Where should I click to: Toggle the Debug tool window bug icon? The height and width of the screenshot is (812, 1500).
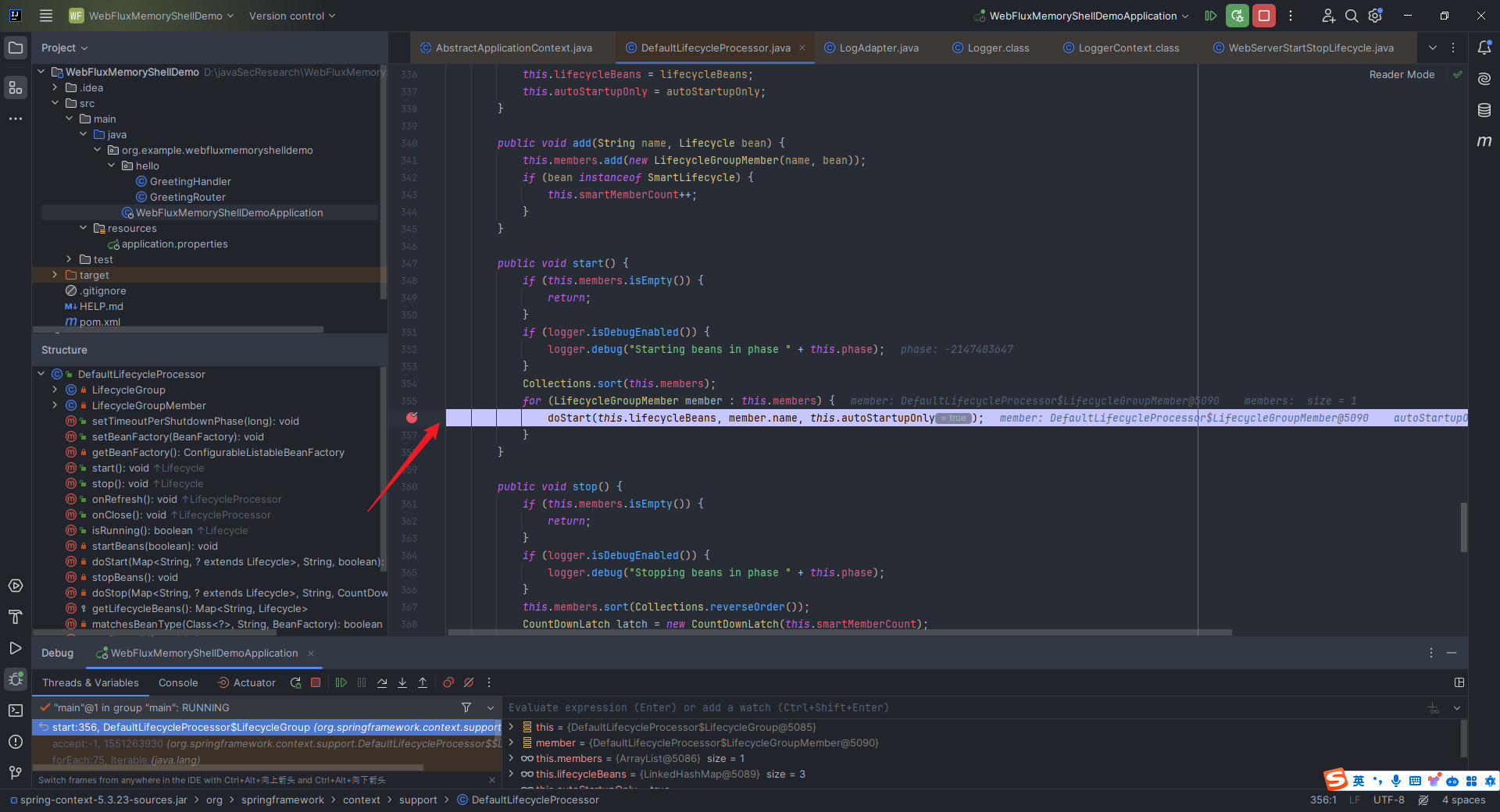pyautogui.click(x=16, y=679)
